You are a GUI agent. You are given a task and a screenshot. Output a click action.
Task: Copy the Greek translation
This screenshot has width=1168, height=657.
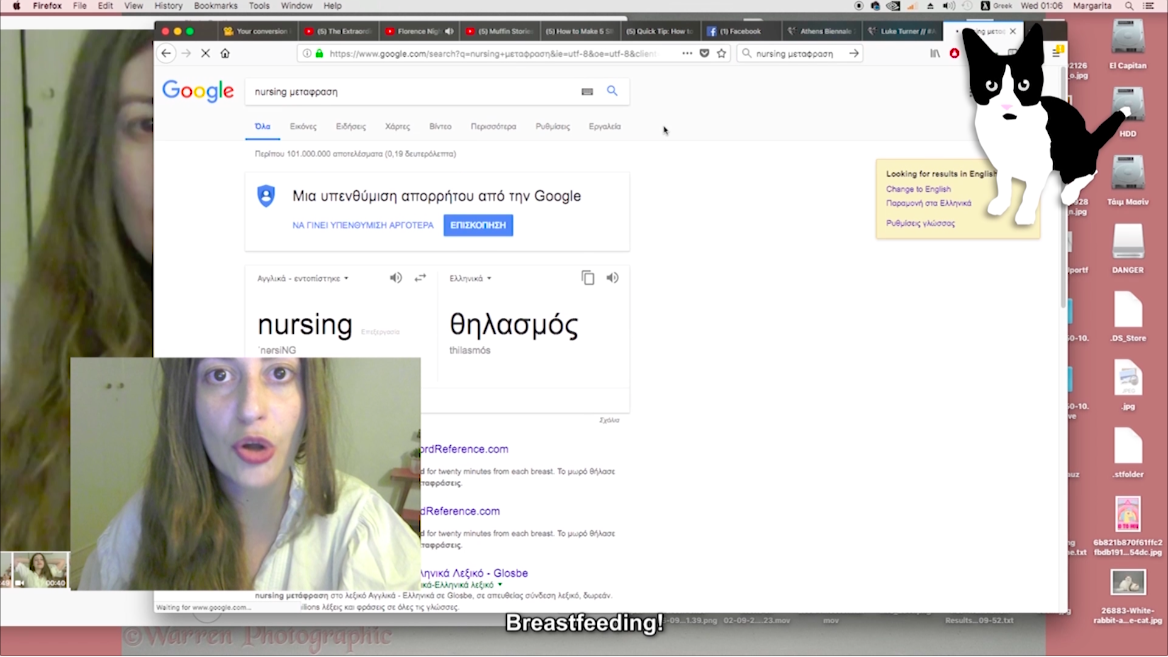tap(588, 278)
